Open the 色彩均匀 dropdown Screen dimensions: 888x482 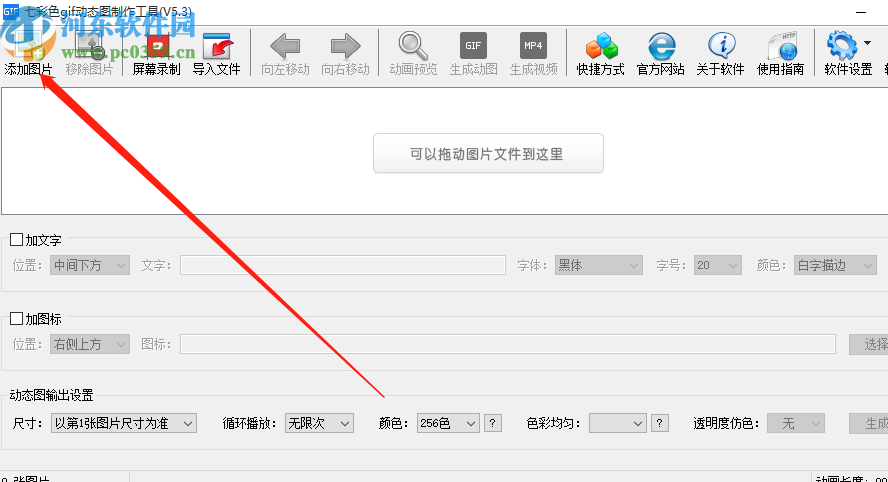click(x=618, y=423)
